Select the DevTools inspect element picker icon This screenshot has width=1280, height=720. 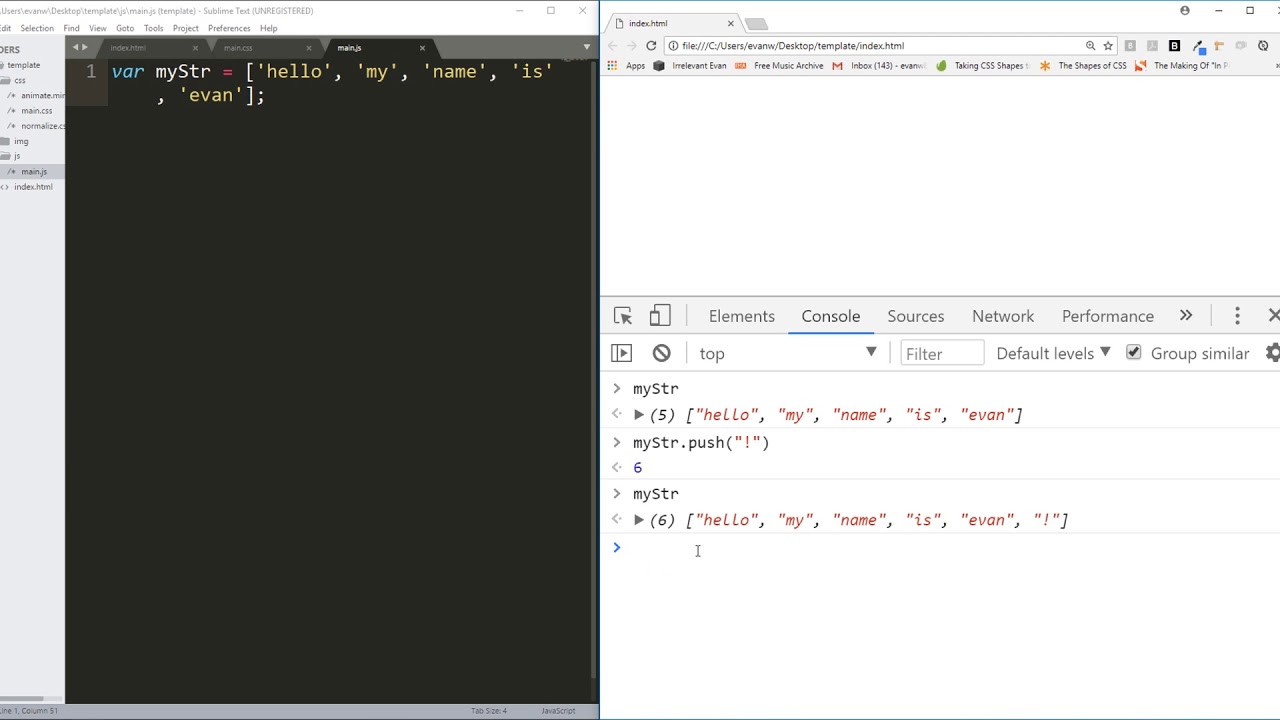(623, 316)
